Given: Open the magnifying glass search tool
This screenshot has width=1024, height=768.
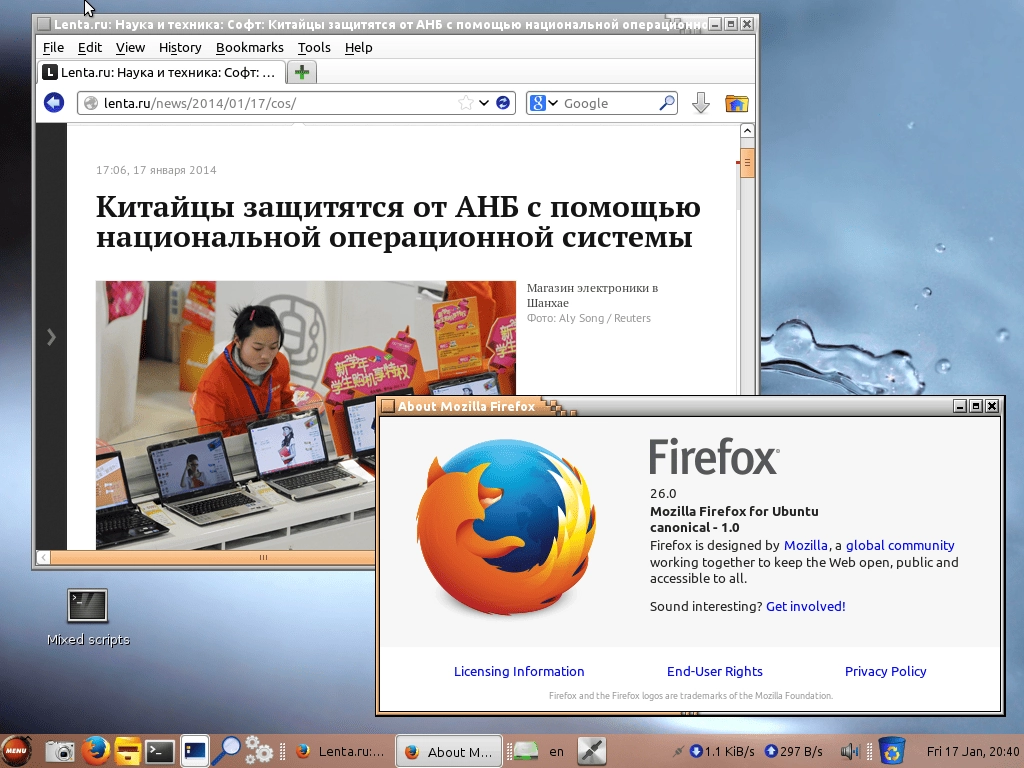Looking at the screenshot, I should [x=227, y=751].
